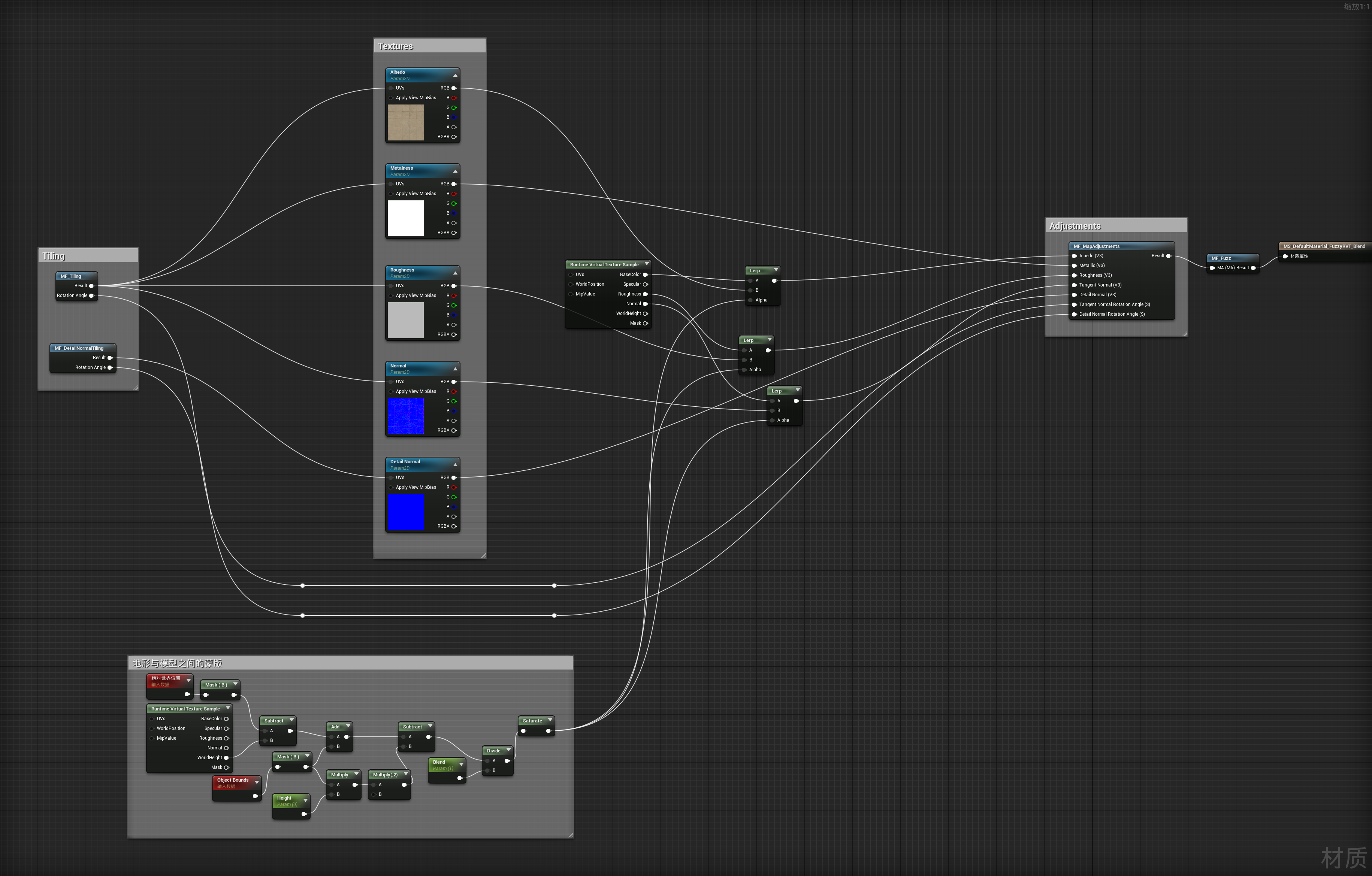Click Roughness node Apply View MipBias pin
Screen dimensions: 1372x876
pos(391,295)
